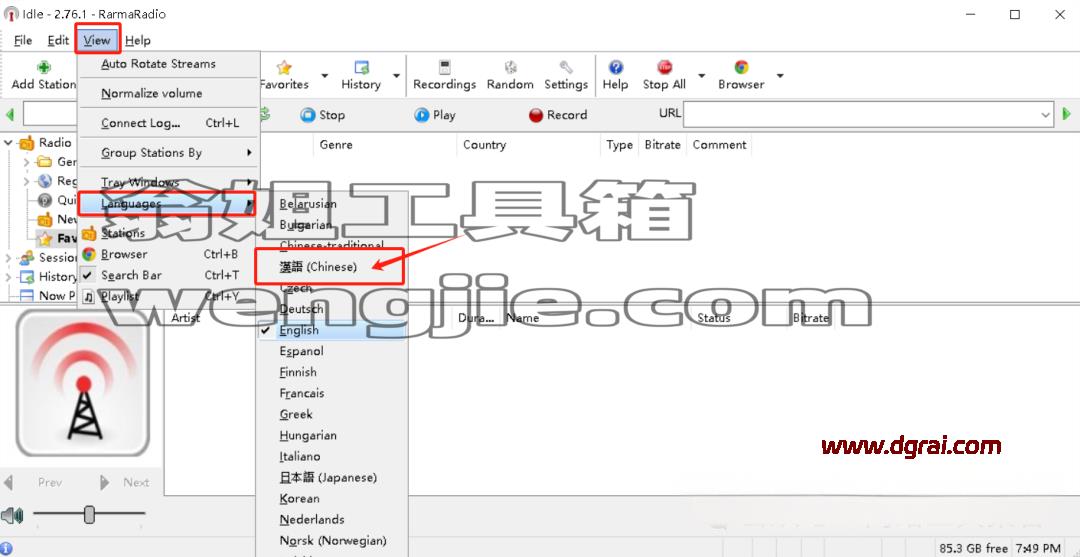Open the History toolbar icon
Image resolution: width=1080 pixels, height=557 pixels.
362,67
